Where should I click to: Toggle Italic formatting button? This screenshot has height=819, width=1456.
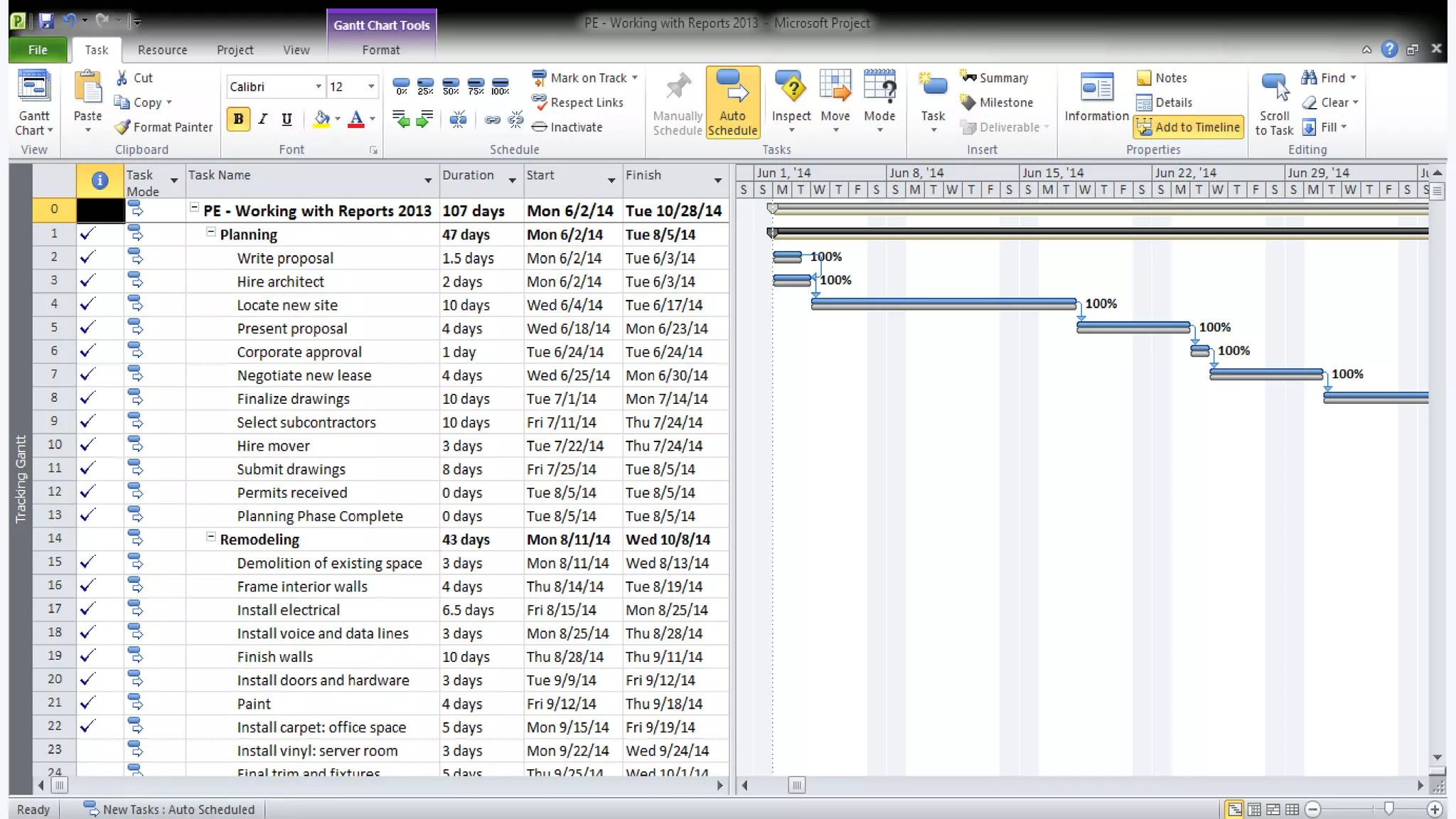pos(263,119)
